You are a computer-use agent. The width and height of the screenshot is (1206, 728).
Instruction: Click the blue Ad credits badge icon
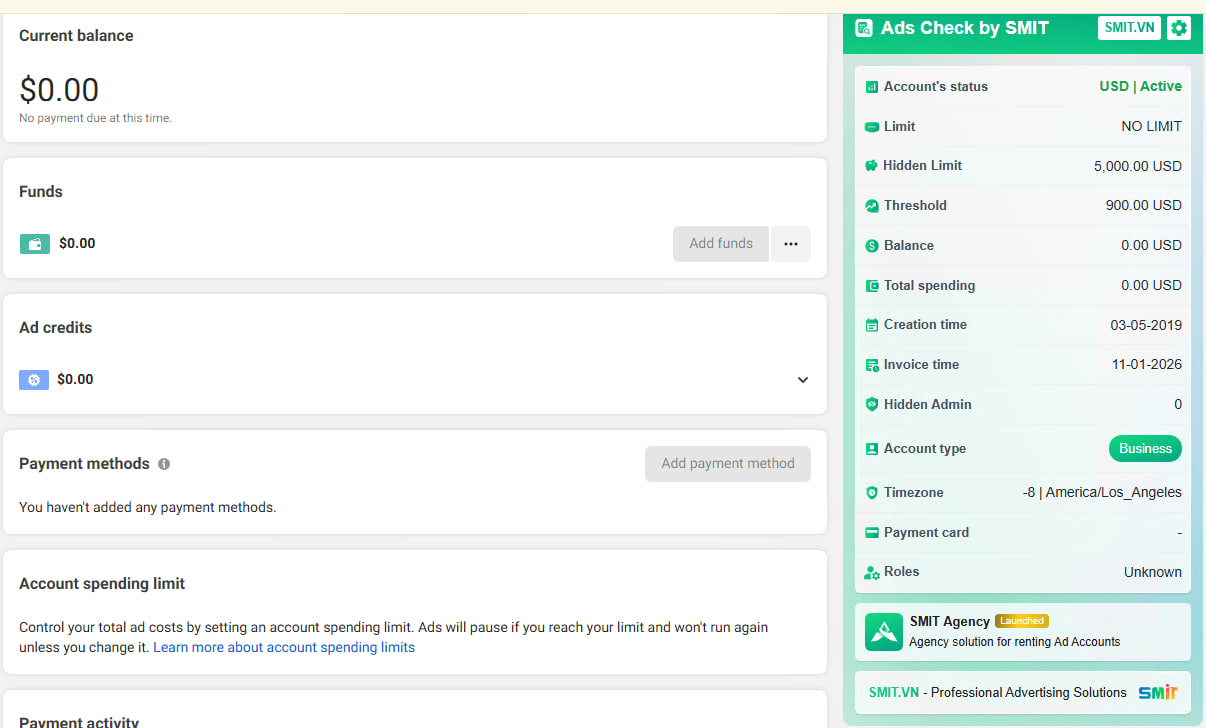click(34, 380)
